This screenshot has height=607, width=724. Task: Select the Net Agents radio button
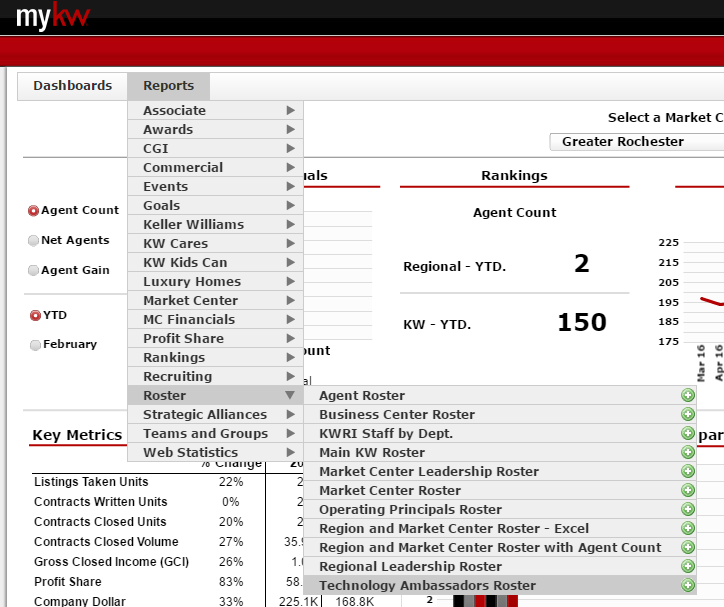point(33,240)
